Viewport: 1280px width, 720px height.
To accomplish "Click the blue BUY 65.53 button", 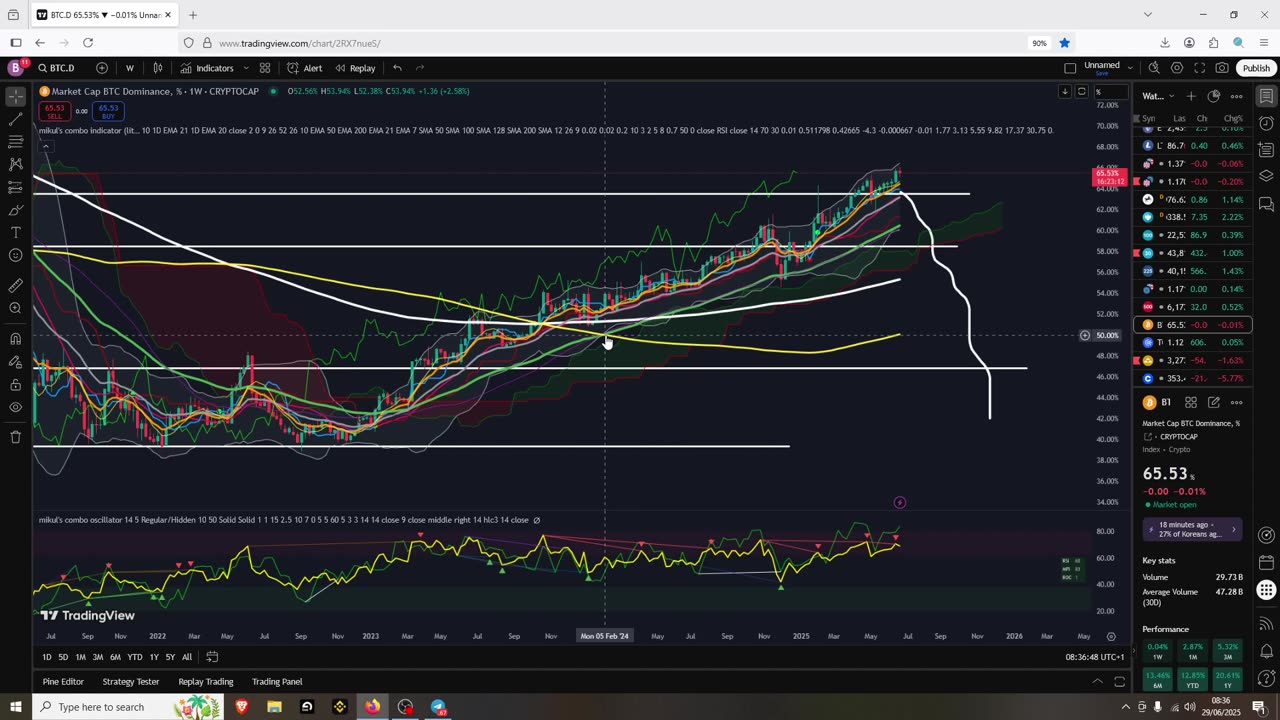I will (108, 110).
